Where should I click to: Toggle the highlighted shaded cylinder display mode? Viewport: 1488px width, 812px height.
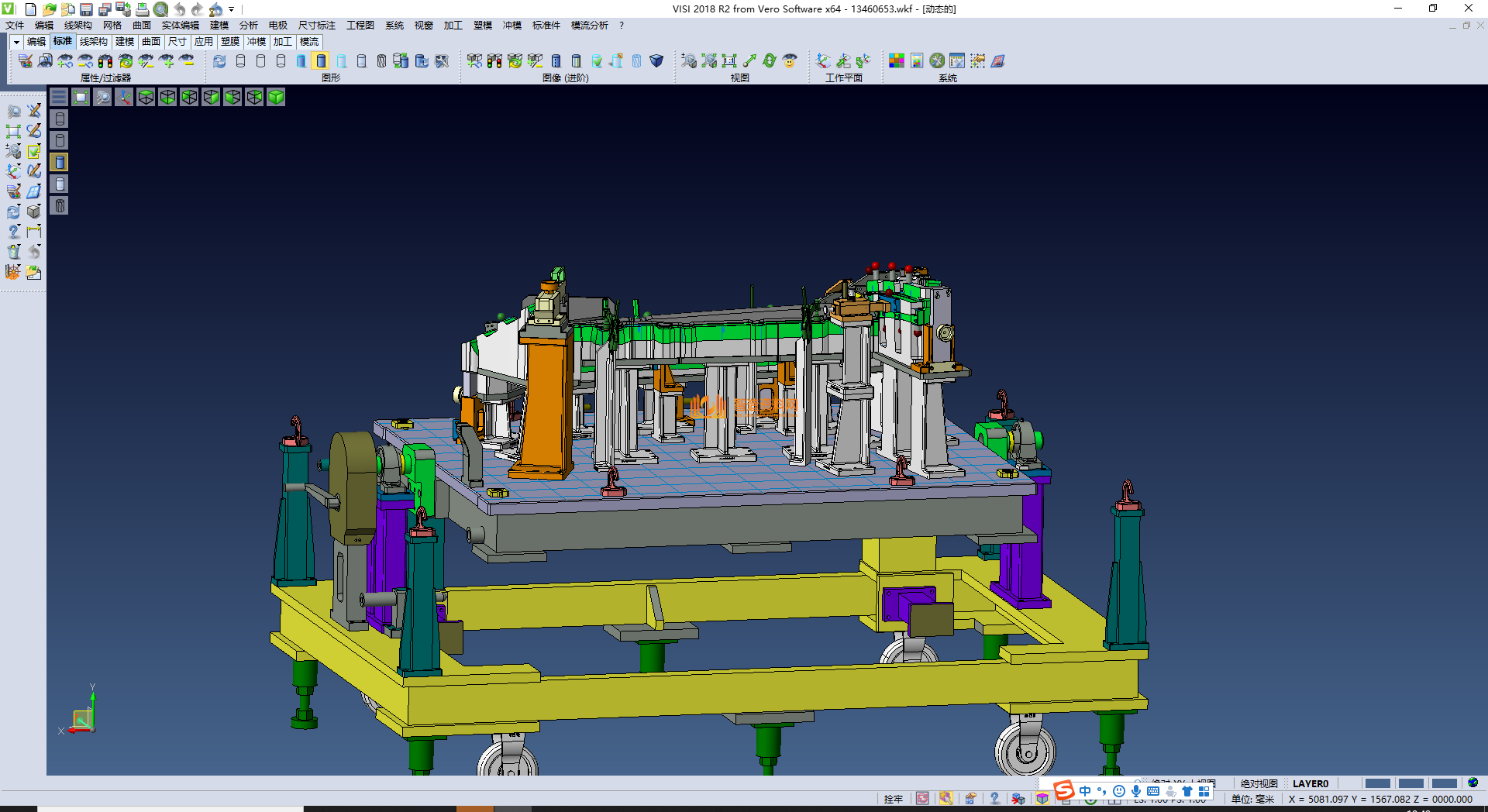pos(321,60)
